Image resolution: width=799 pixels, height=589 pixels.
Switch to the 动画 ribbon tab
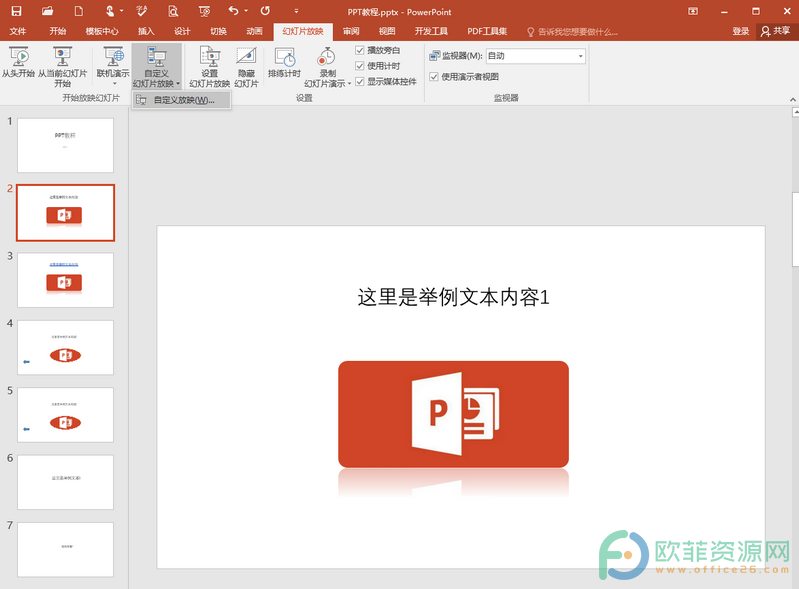click(254, 32)
